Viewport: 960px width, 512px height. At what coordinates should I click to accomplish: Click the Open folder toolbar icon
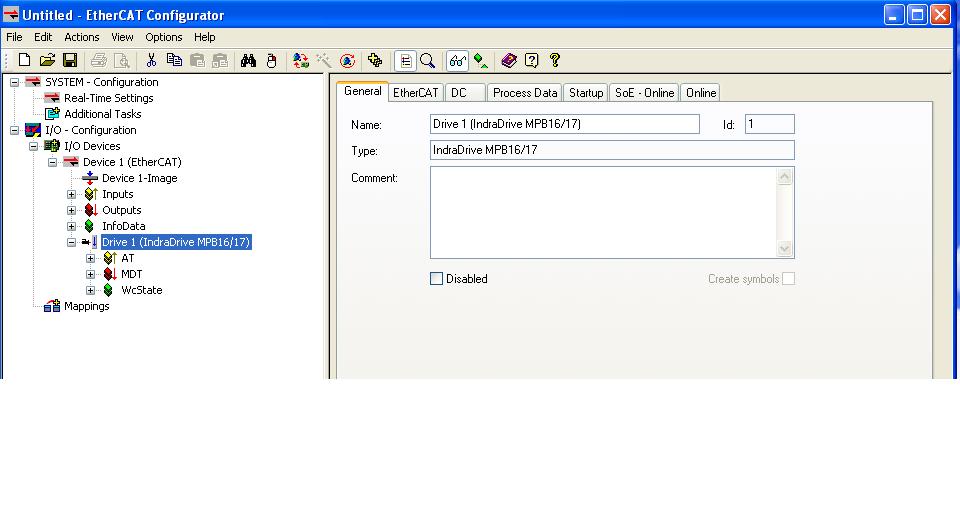click(x=47, y=61)
